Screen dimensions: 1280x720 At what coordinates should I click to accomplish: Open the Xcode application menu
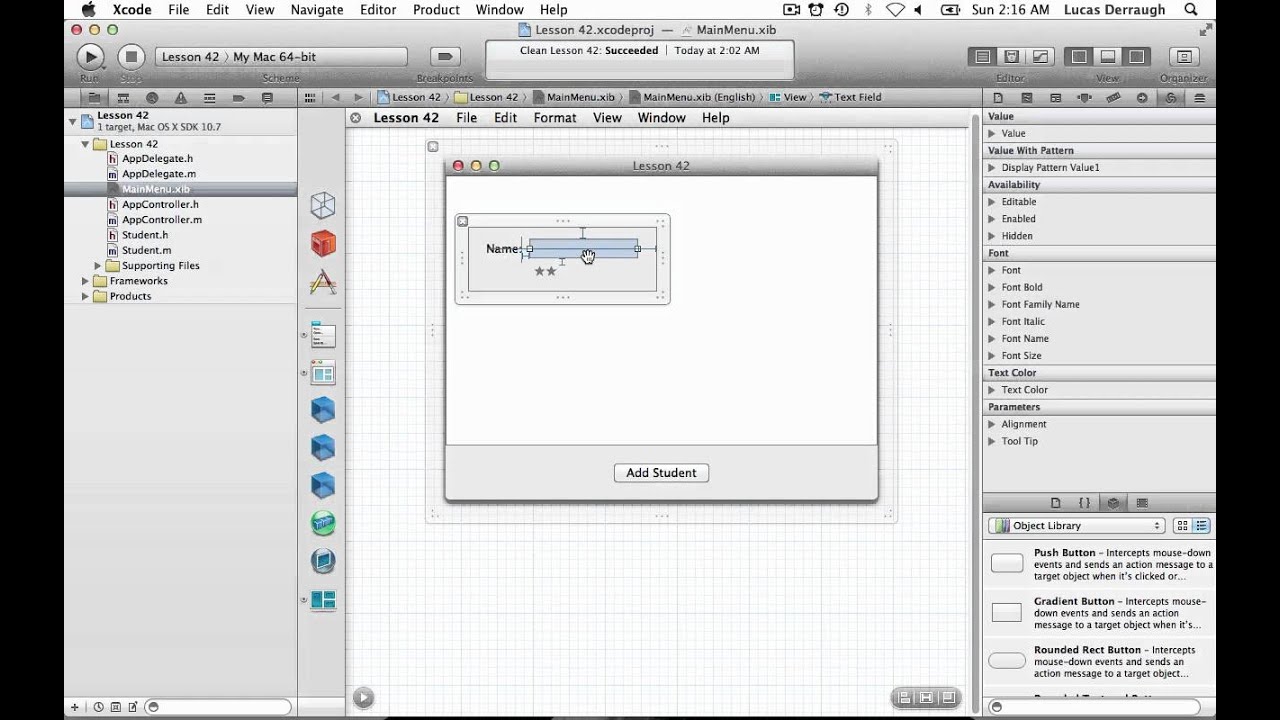[130, 10]
